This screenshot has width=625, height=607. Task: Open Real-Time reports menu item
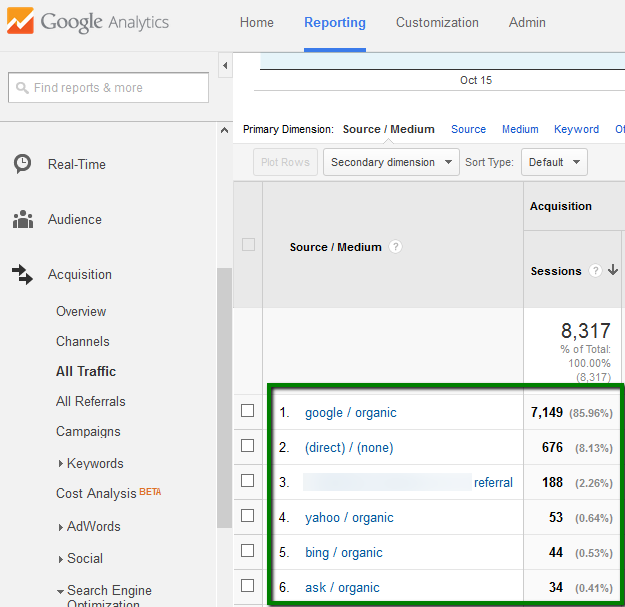point(77,164)
